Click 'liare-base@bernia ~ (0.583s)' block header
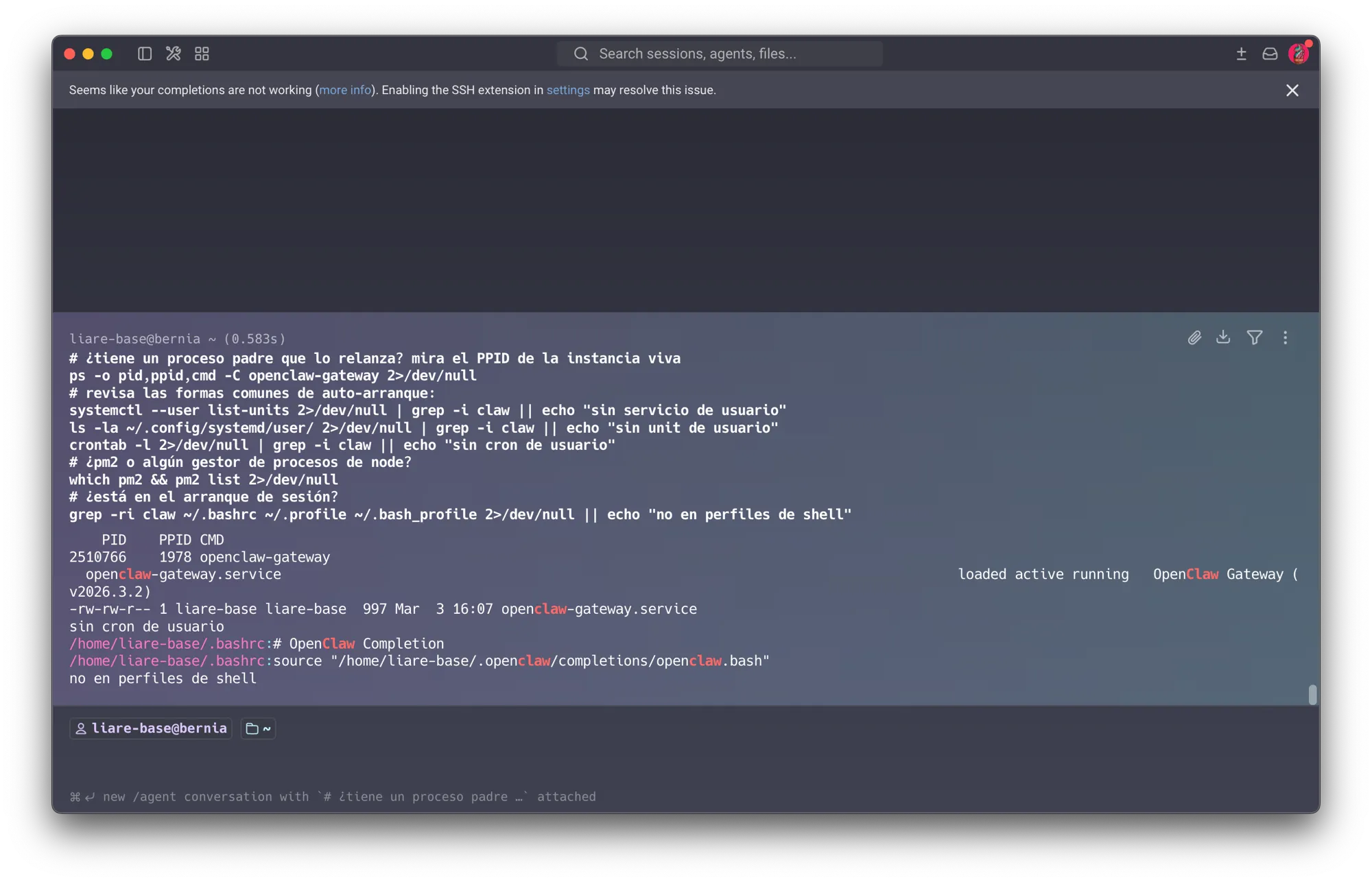Viewport: 1372px width, 882px height. tap(178, 339)
